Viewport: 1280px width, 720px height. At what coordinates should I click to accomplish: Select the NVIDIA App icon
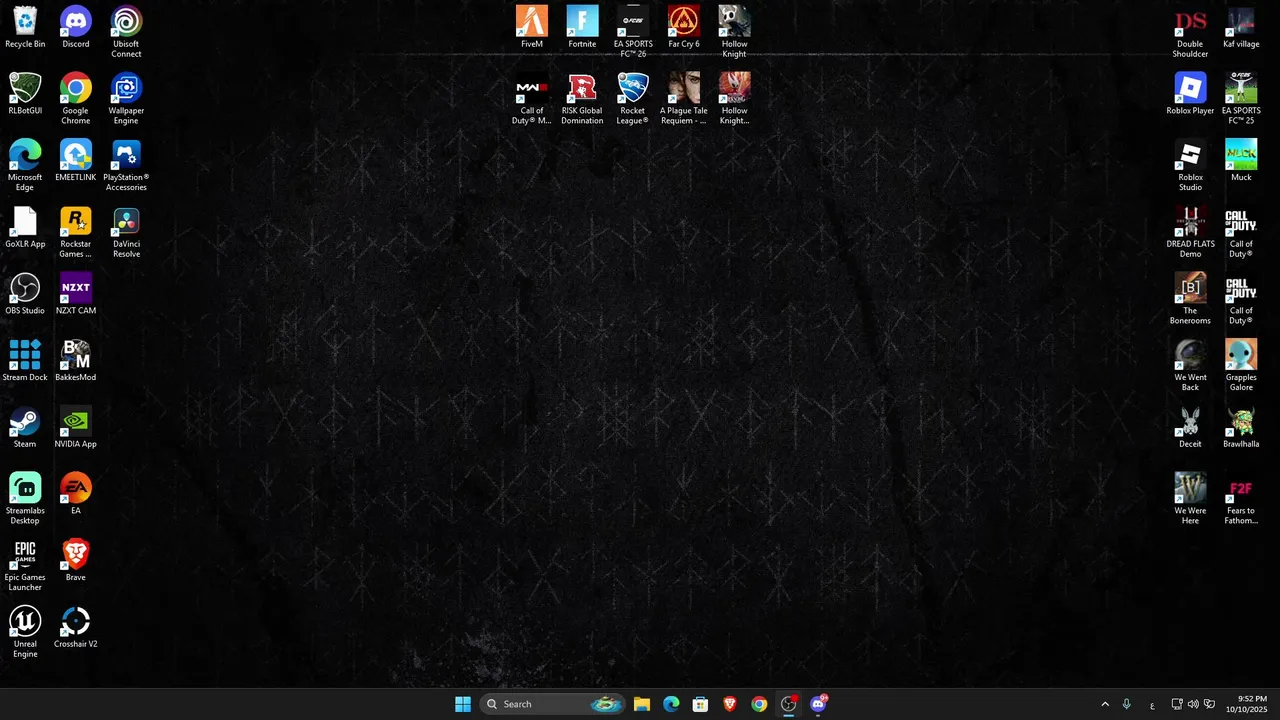76,428
